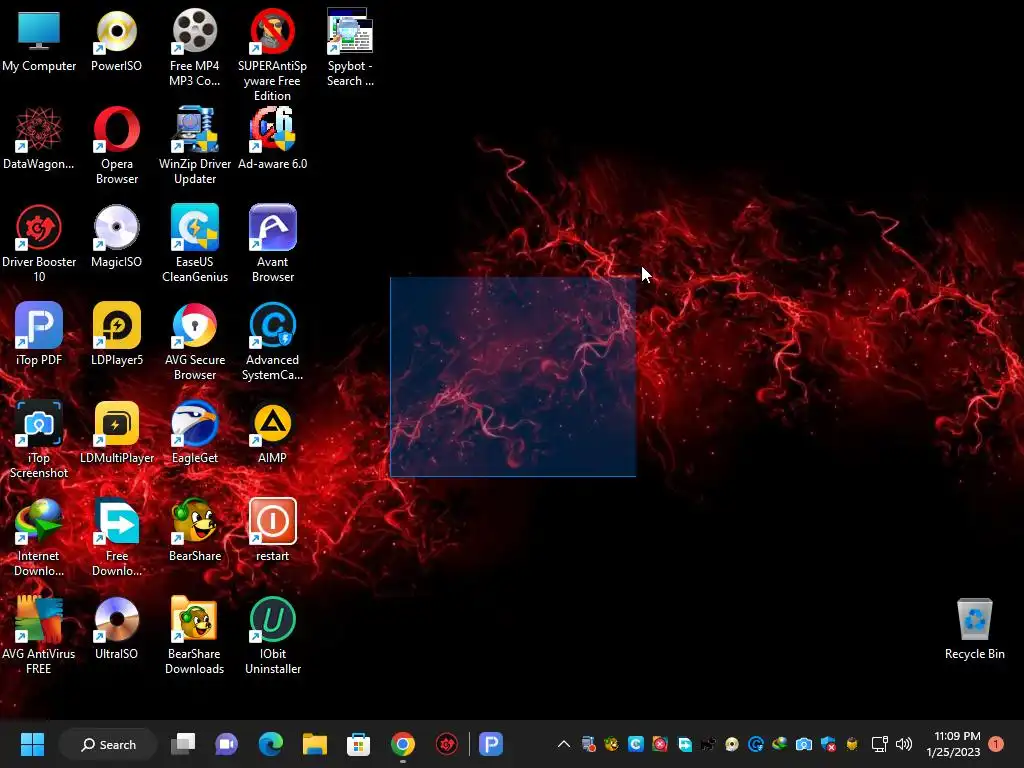This screenshot has width=1024, height=768.
Task: Click Internet Download Manager tray icon
Action: (780, 744)
